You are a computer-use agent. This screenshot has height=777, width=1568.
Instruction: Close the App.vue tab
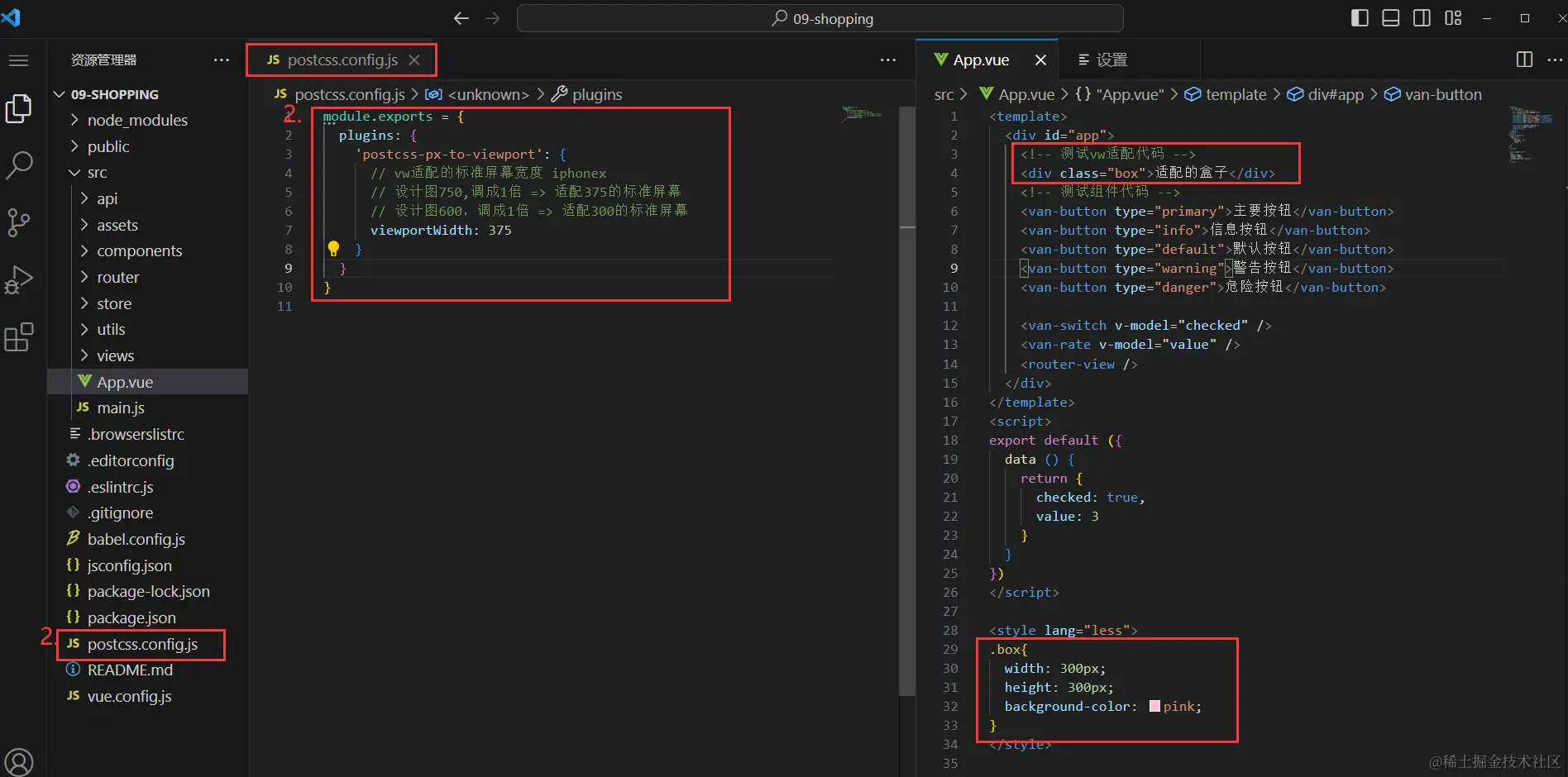1040,60
